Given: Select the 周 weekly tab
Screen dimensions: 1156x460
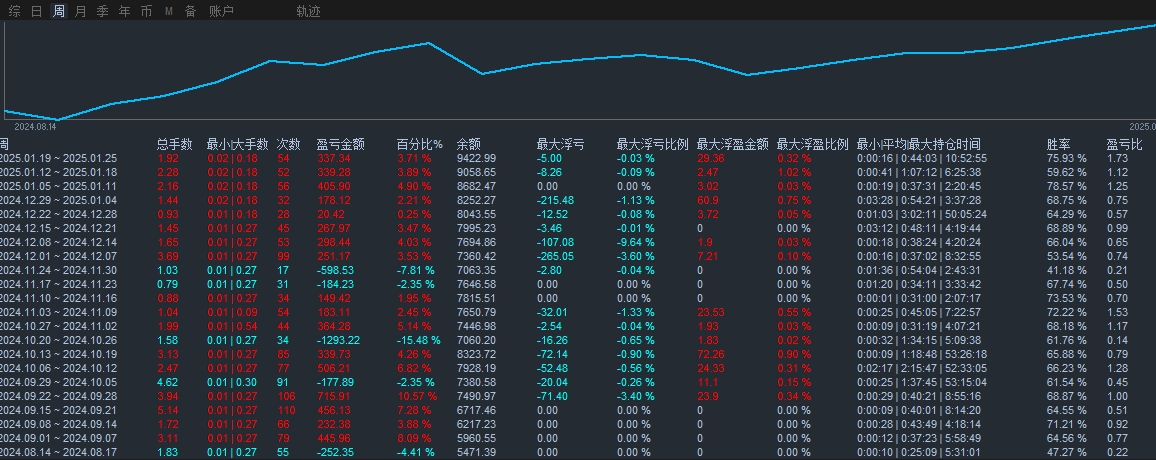Looking at the screenshot, I should click(58, 11).
